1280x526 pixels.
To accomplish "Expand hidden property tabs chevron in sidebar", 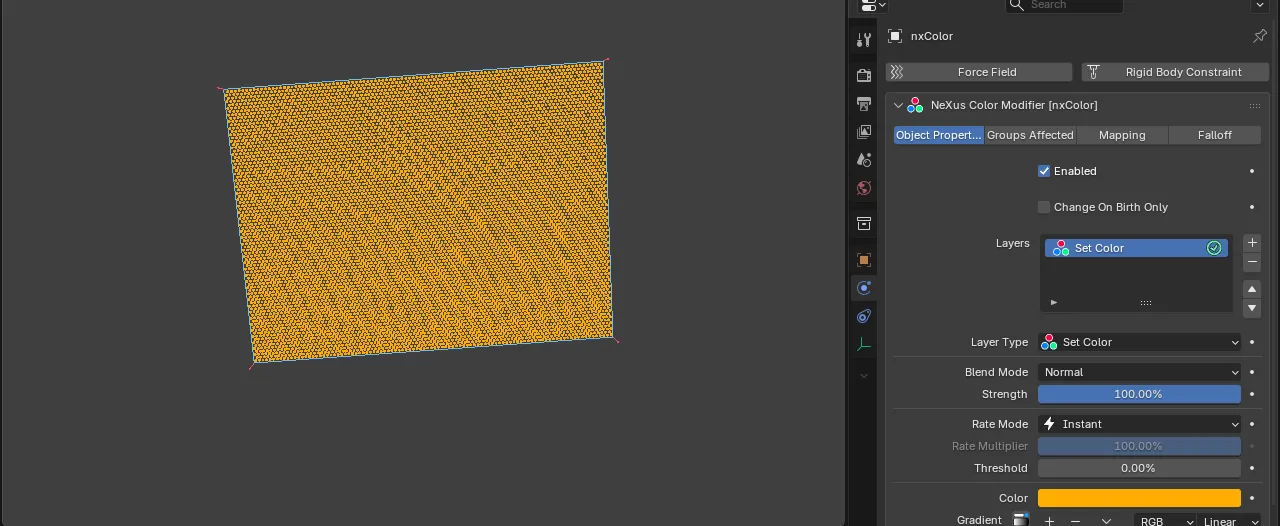I will [x=864, y=376].
